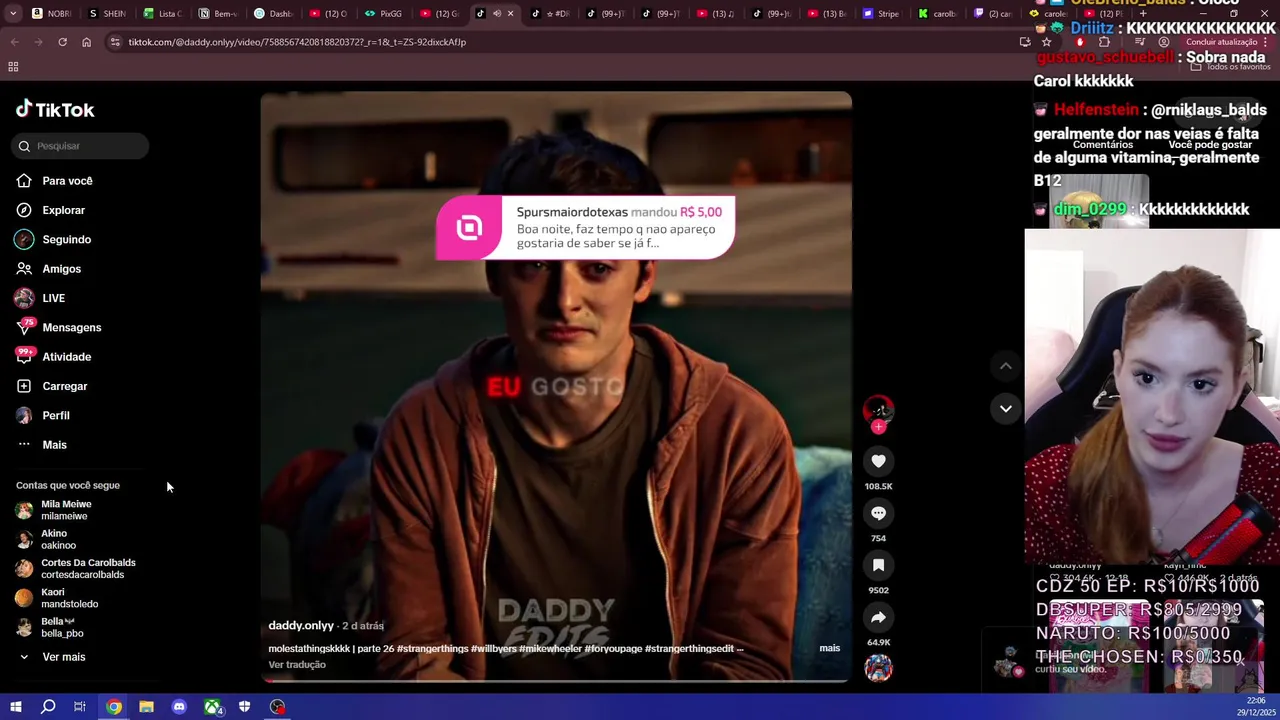
Task: Switch to the Lista C tab
Action: [x=163, y=14]
